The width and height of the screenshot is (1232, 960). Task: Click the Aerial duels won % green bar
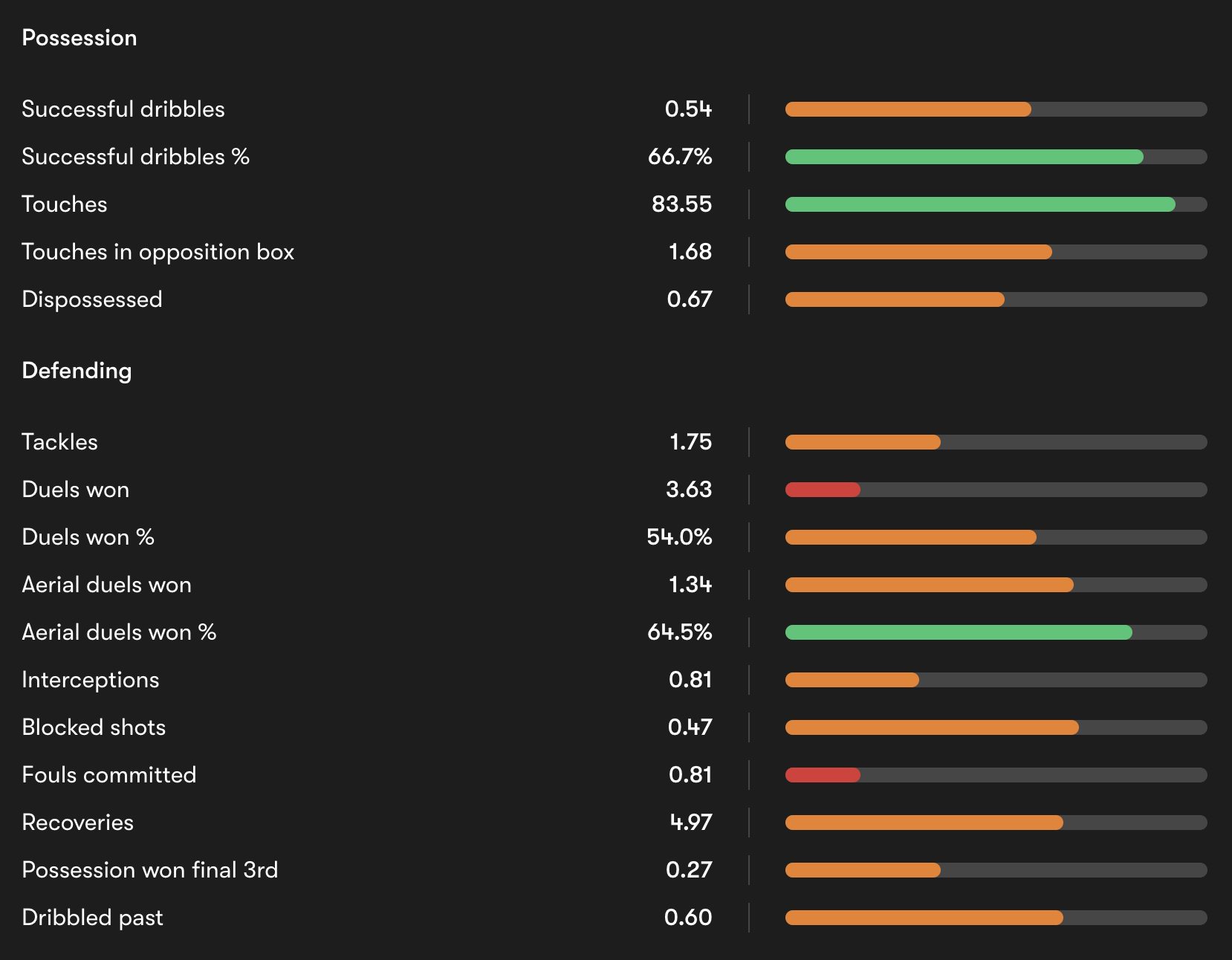point(959,632)
